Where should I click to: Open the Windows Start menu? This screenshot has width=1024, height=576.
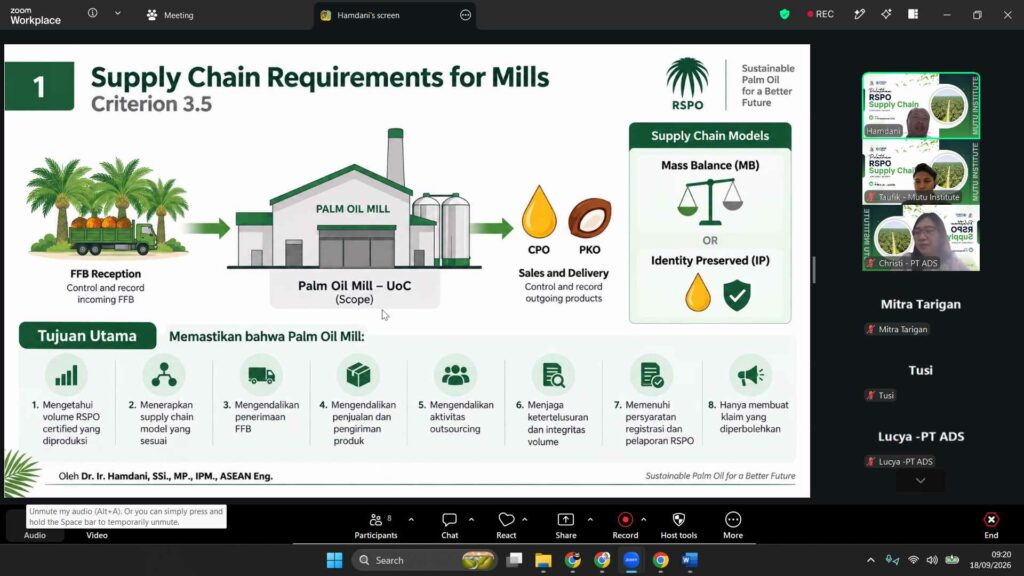pyautogui.click(x=334, y=560)
